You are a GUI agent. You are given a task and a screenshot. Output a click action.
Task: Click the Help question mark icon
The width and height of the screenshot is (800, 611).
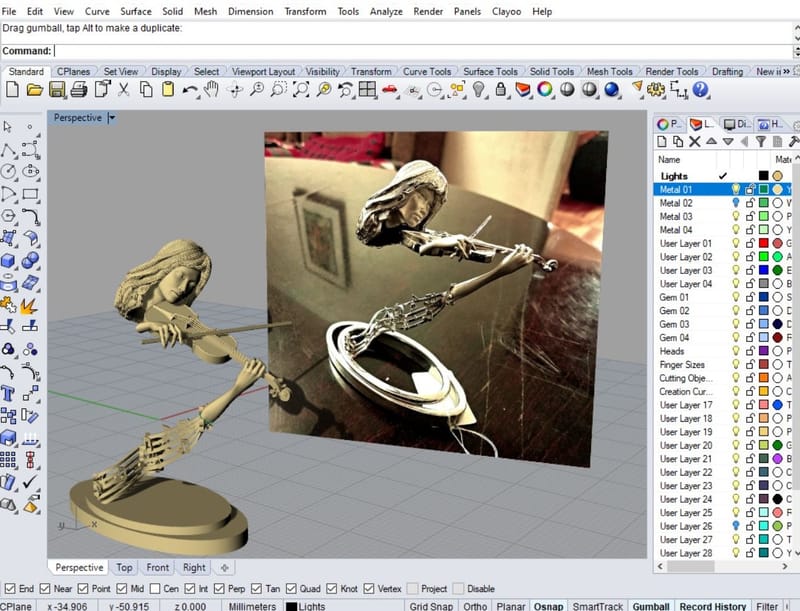point(700,90)
